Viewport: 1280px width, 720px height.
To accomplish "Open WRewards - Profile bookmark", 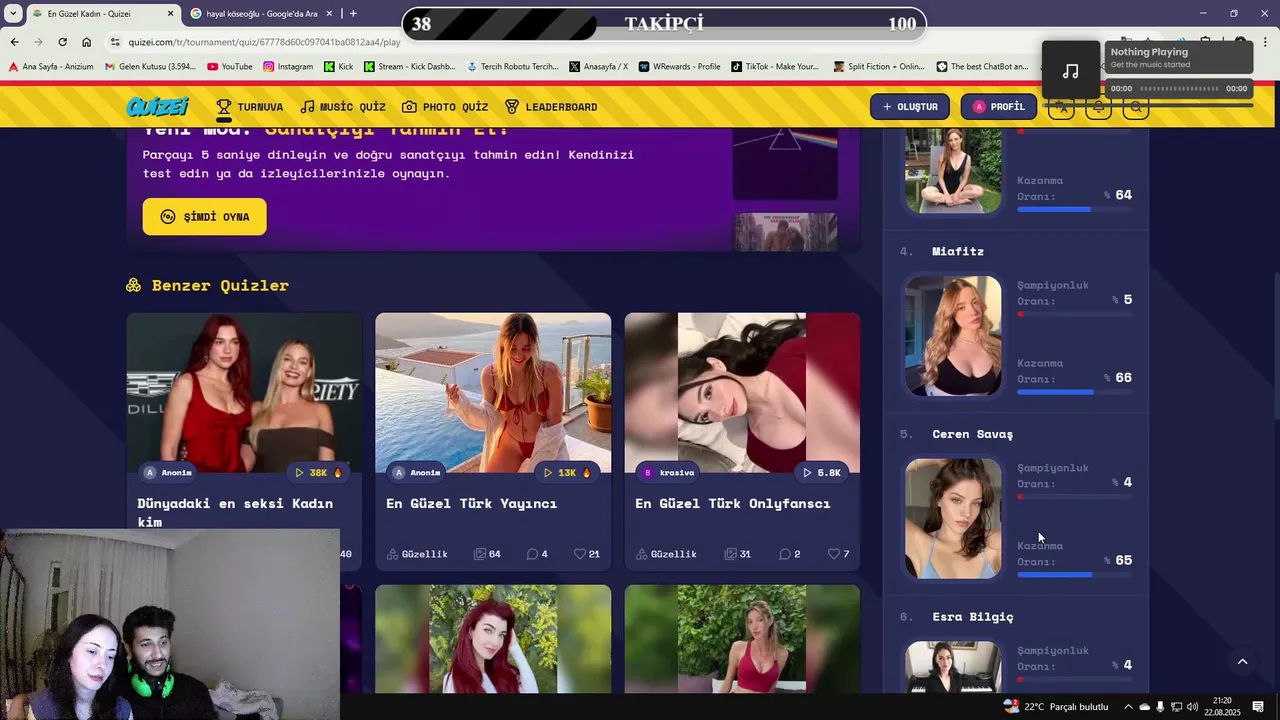I will tap(679, 67).
